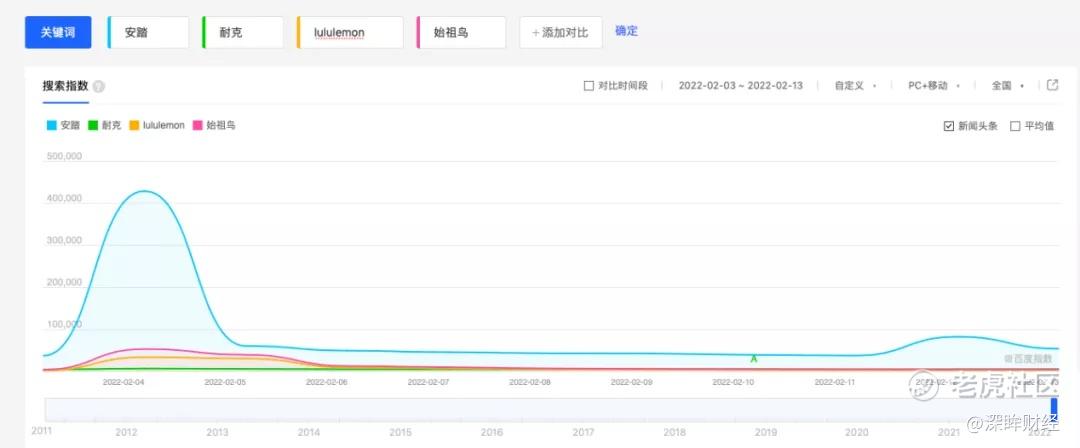Image resolution: width=1080 pixels, height=448 pixels.
Task: Toggle the 安踏 legend blue swatch
Action: pos(51,125)
